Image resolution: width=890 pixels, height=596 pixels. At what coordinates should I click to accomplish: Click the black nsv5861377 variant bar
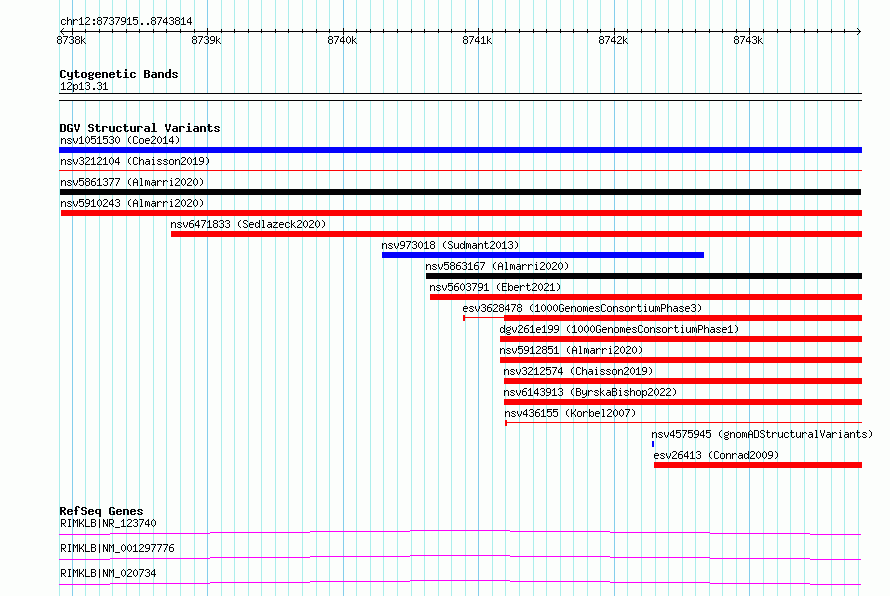point(460,192)
